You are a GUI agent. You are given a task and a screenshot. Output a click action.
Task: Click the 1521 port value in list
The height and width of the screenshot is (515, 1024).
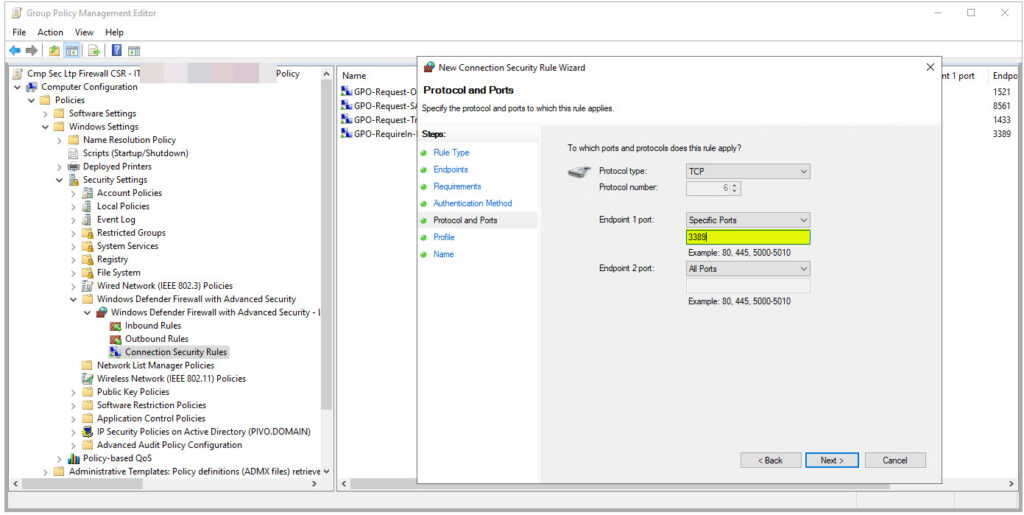(x=1002, y=92)
